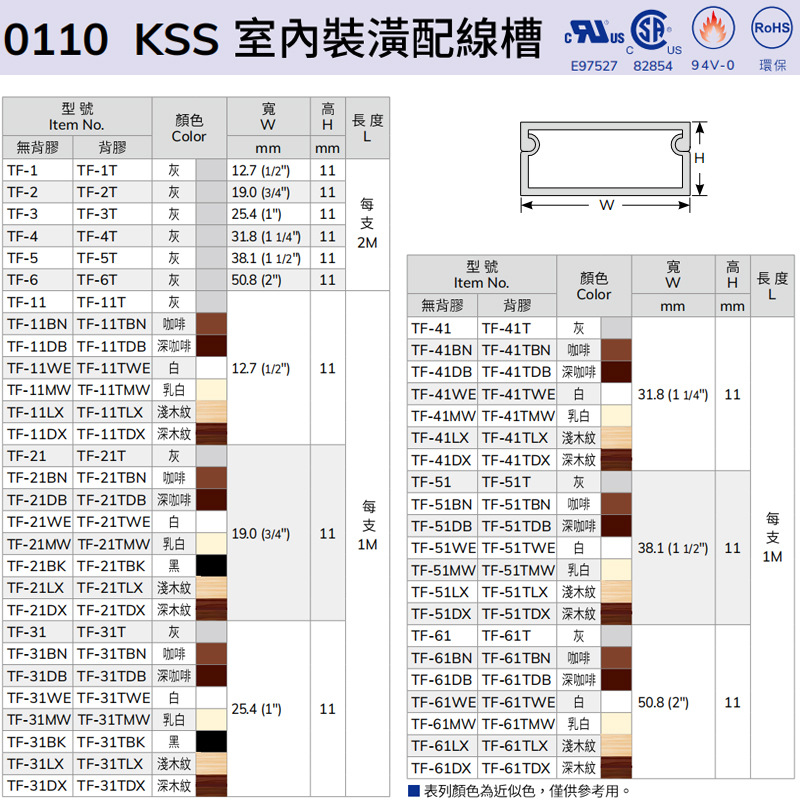Click item number TF-5

22,258
